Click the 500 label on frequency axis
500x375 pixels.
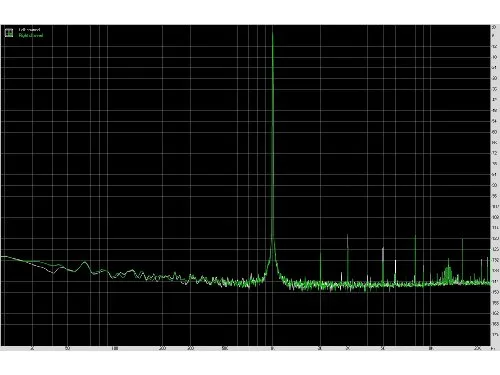[225, 349]
